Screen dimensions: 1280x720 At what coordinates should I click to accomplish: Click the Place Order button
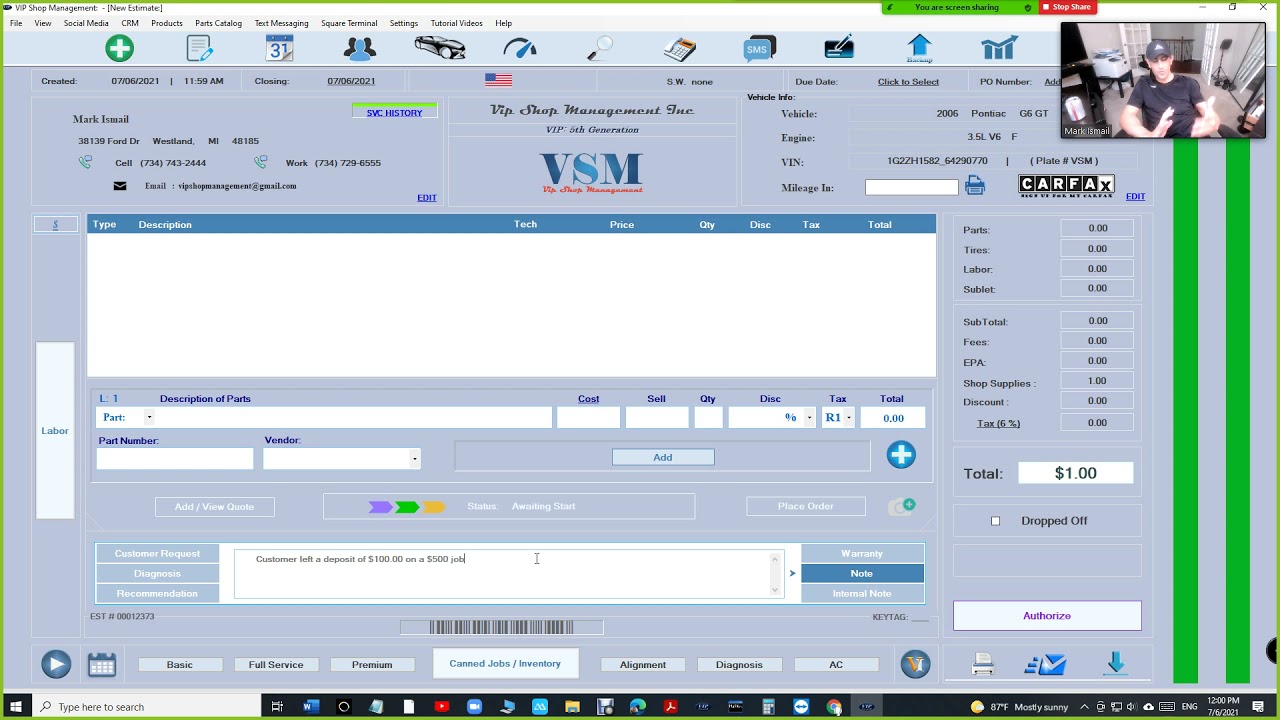(x=805, y=506)
